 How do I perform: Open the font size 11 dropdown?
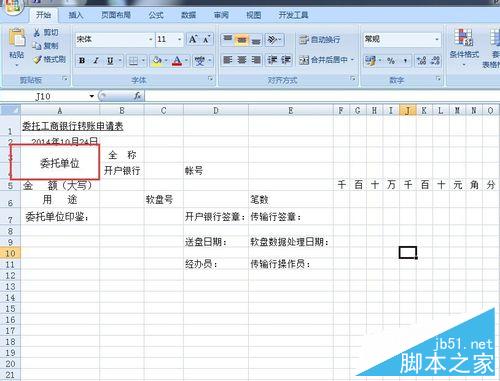click(x=180, y=39)
